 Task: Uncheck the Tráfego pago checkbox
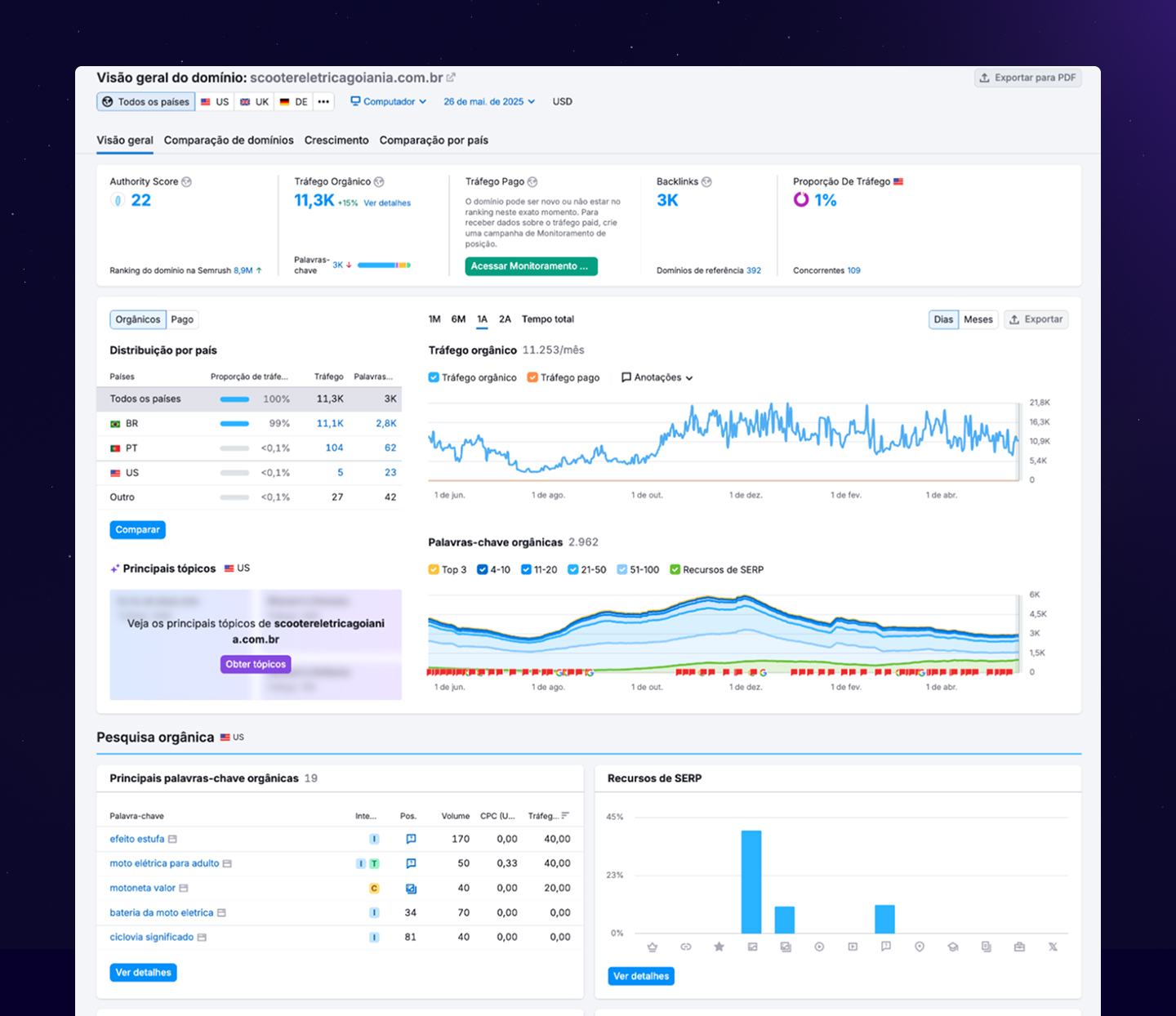pyautogui.click(x=532, y=377)
